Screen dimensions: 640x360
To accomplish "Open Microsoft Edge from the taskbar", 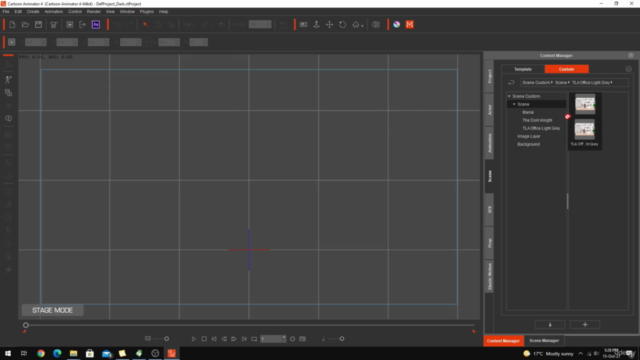I will 57,353.
